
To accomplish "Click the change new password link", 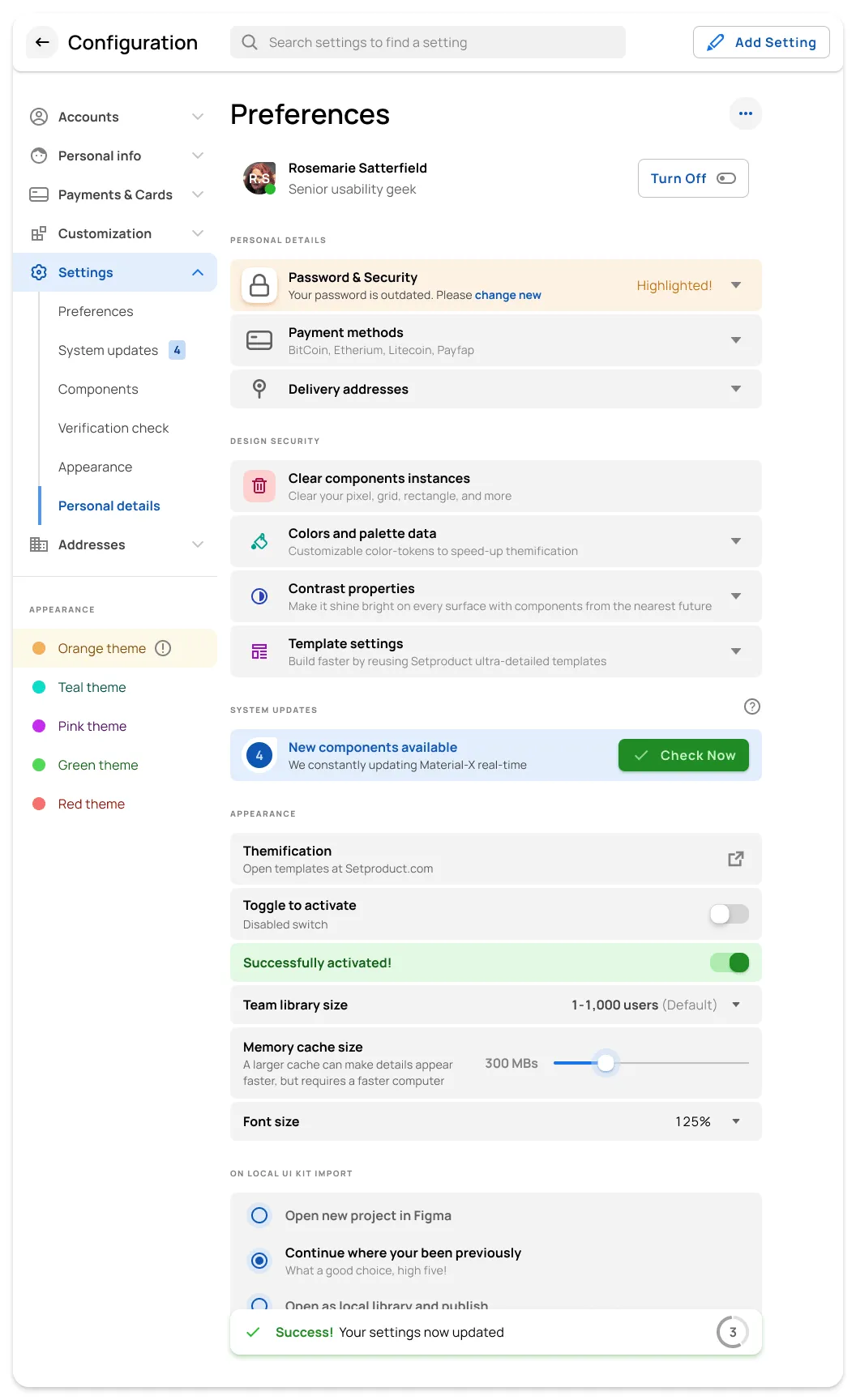I will (507, 295).
